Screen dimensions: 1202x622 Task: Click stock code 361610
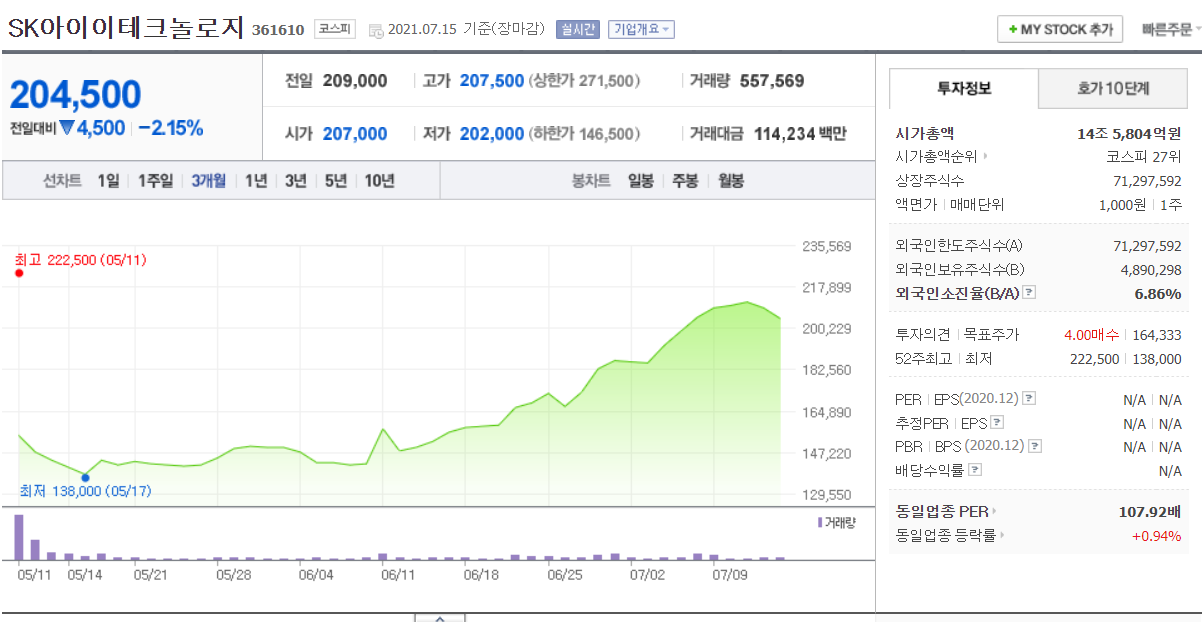point(278,30)
